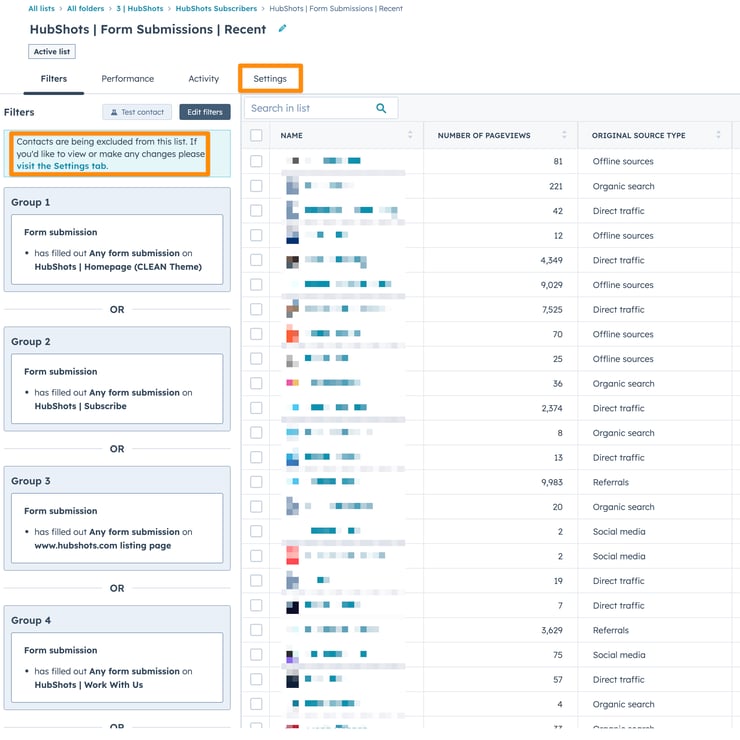This screenshot has height=740, width=740.
Task: Check the row with 81 pageviews
Action: point(256,161)
